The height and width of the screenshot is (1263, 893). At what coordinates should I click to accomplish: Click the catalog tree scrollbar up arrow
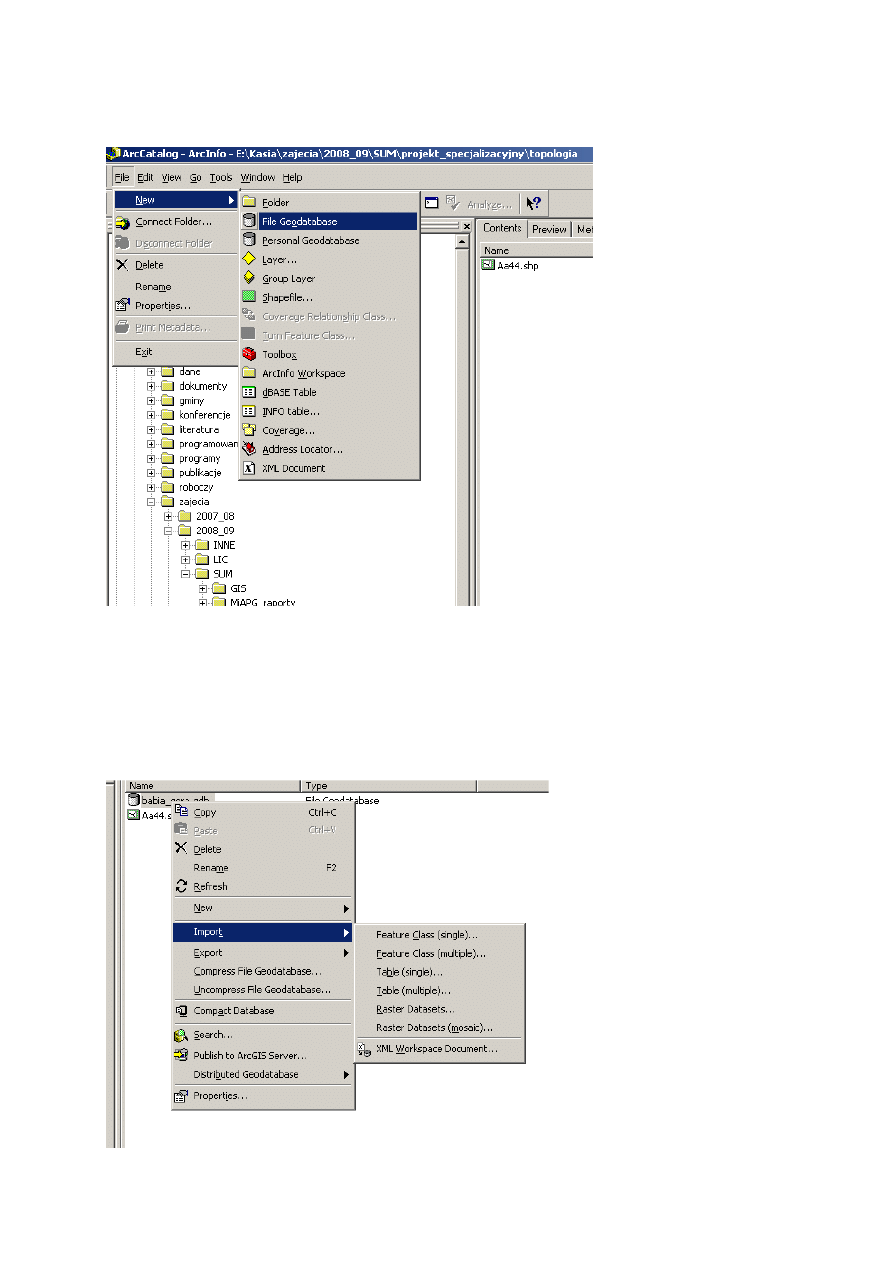(462, 241)
